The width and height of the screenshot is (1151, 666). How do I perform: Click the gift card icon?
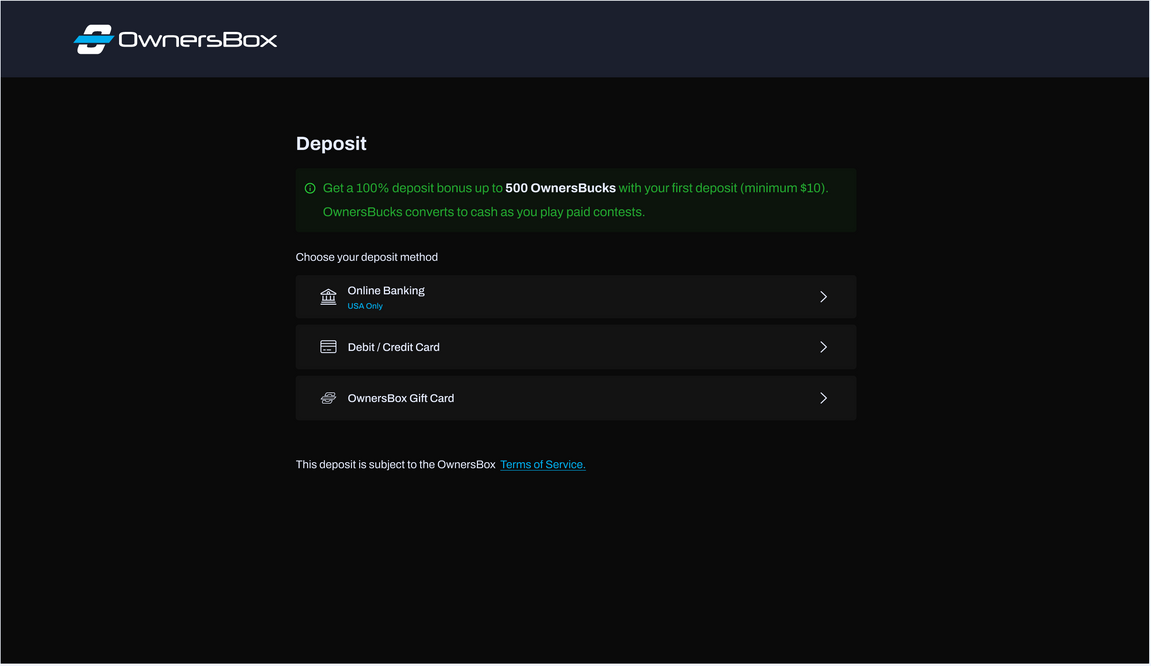328,398
